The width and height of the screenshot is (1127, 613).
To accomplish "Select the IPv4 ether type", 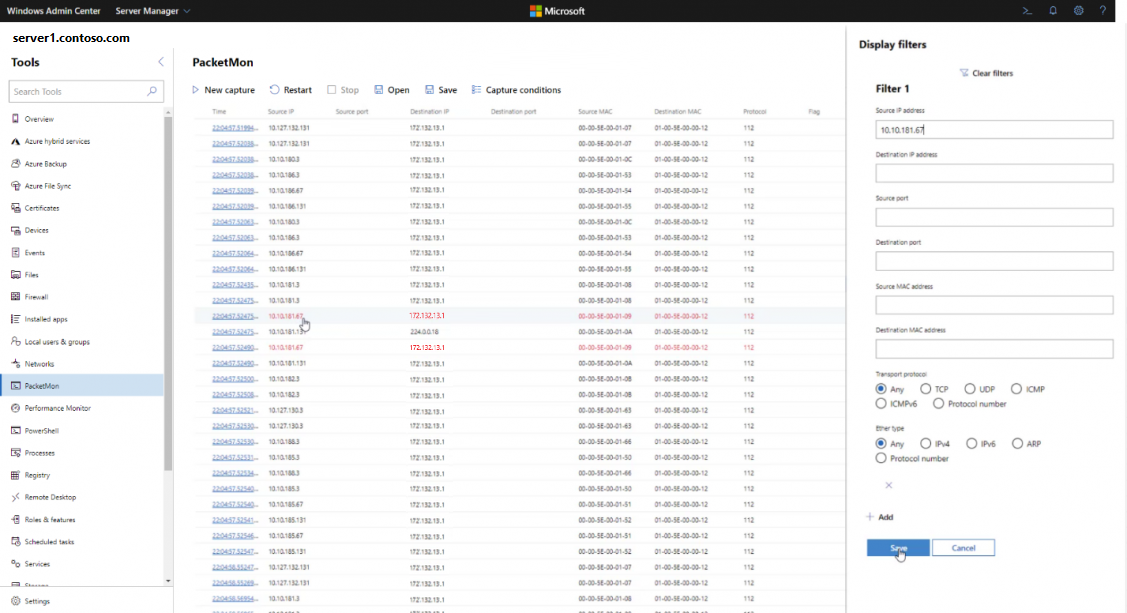I will [x=926, y=443].
